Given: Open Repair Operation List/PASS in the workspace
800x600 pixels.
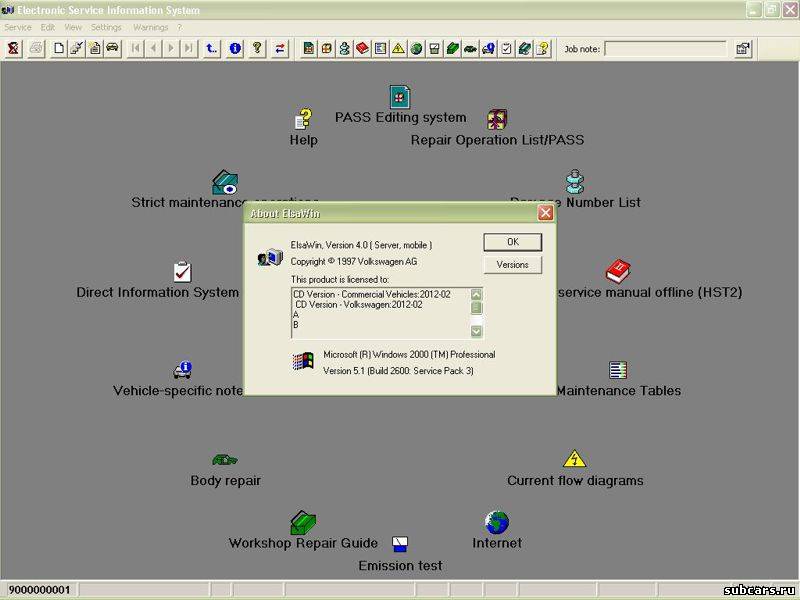Looking at the screenshot, I should coord(497,119).
